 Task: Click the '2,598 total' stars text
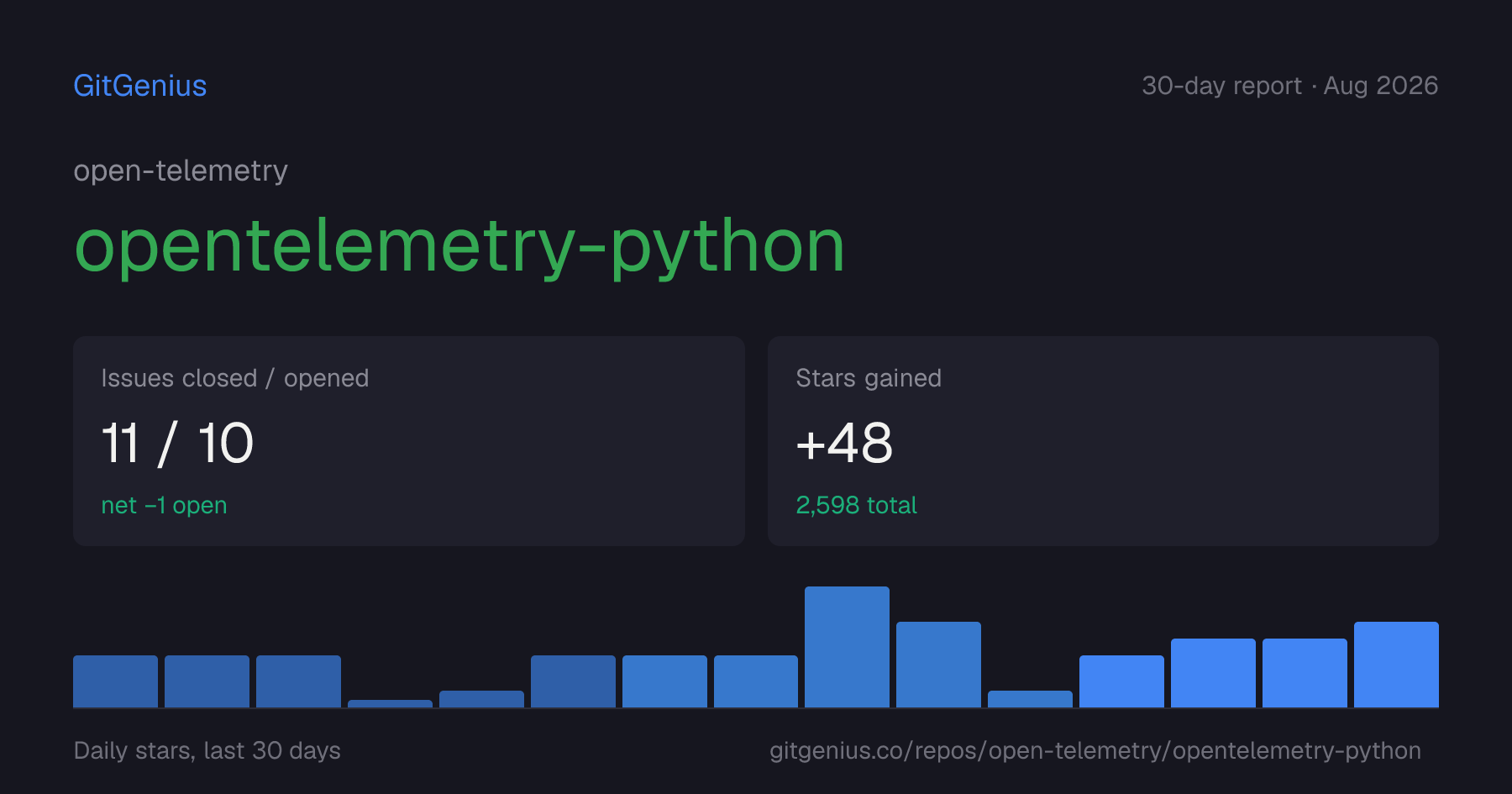coord(856,505)
